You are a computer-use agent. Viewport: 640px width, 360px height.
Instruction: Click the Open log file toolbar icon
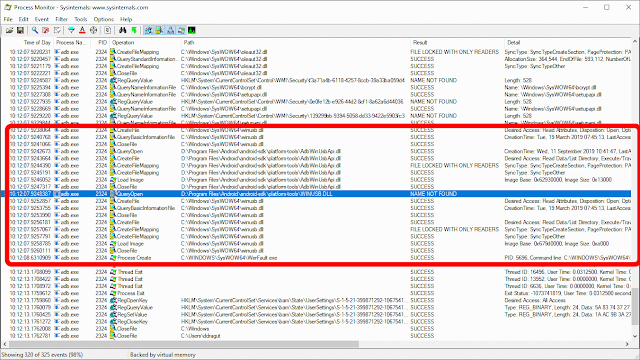pos(9,30)
